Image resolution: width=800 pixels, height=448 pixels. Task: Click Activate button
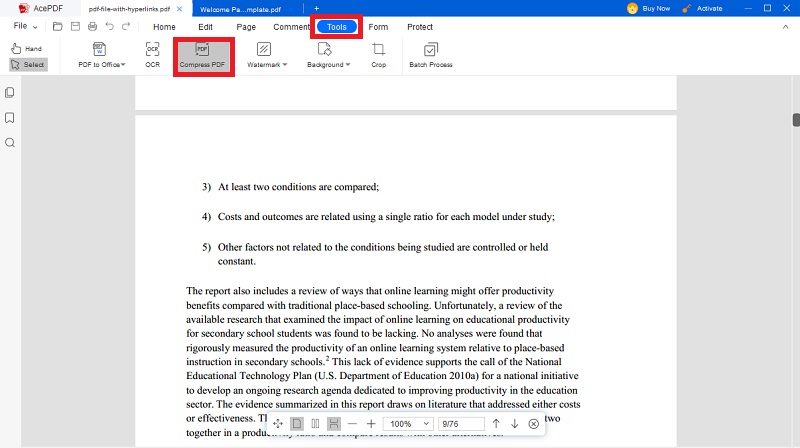pos(703,8)
